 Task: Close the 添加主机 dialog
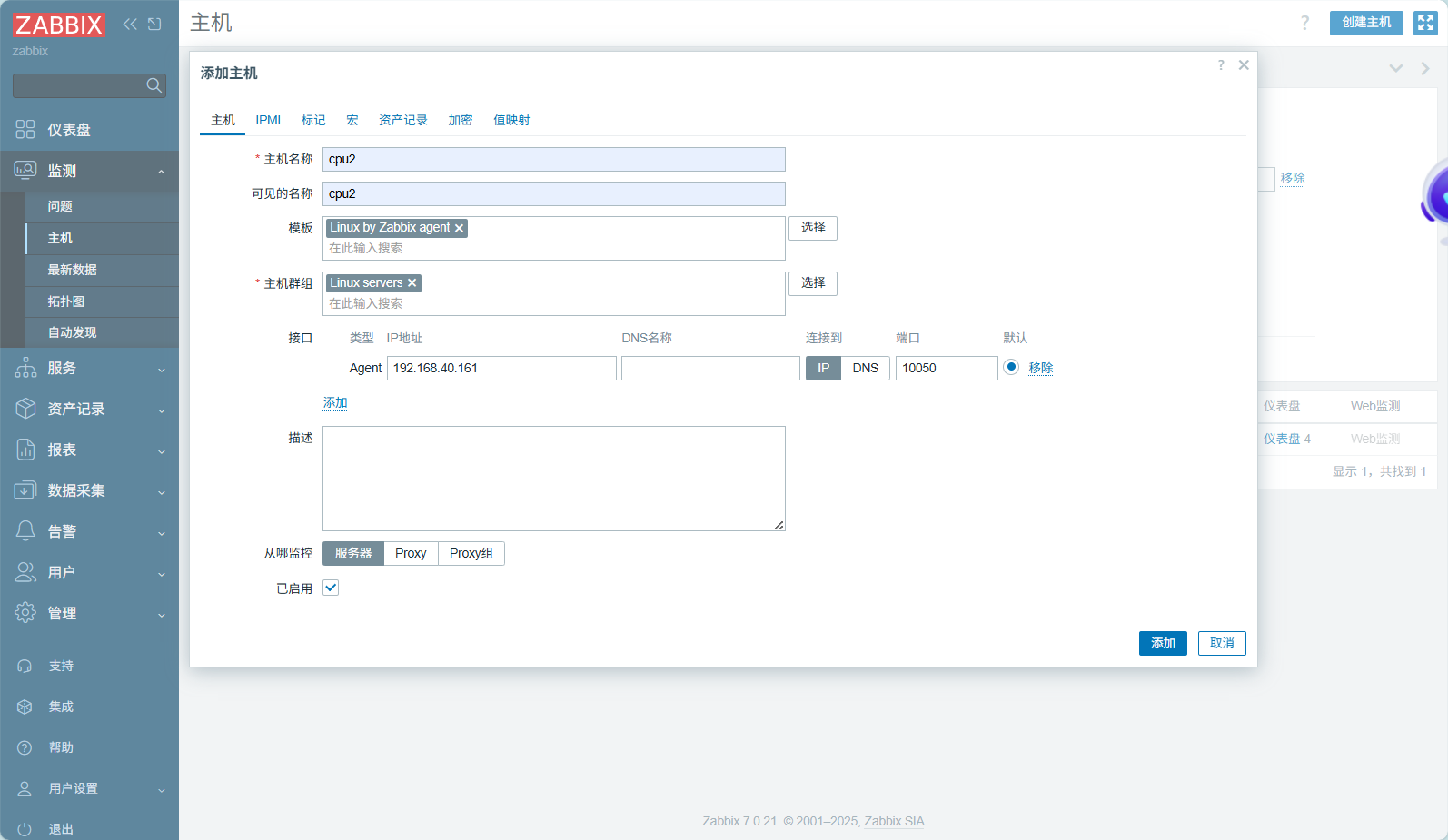point(1244,65)
